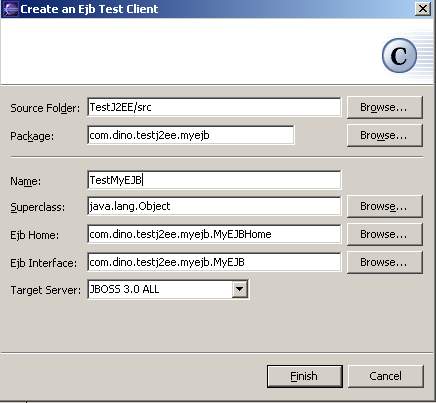Browse for the Ejb Interface class
Viewport: 436px width, 403px height.
[385, 262]
